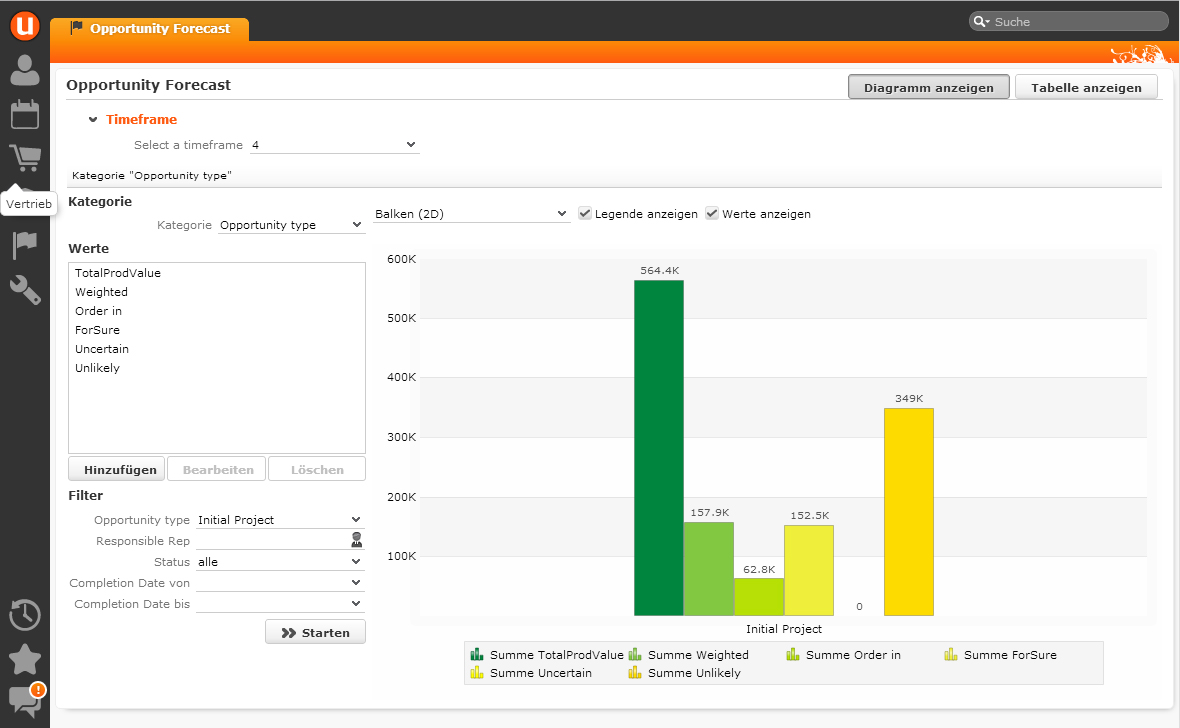Open the shopping cart Vertrieb icon
Image resolution: width=1180 pixels, height=728 pixels.
click(x=25, y=158)
